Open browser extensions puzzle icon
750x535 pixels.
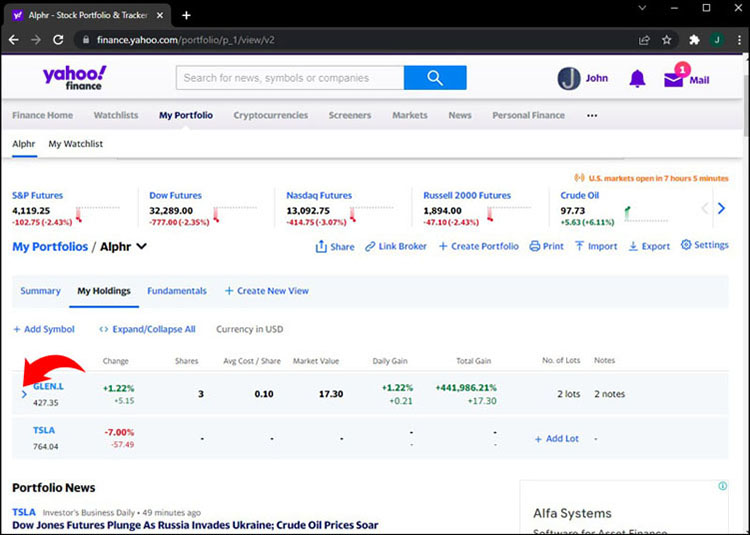point(694,40)
